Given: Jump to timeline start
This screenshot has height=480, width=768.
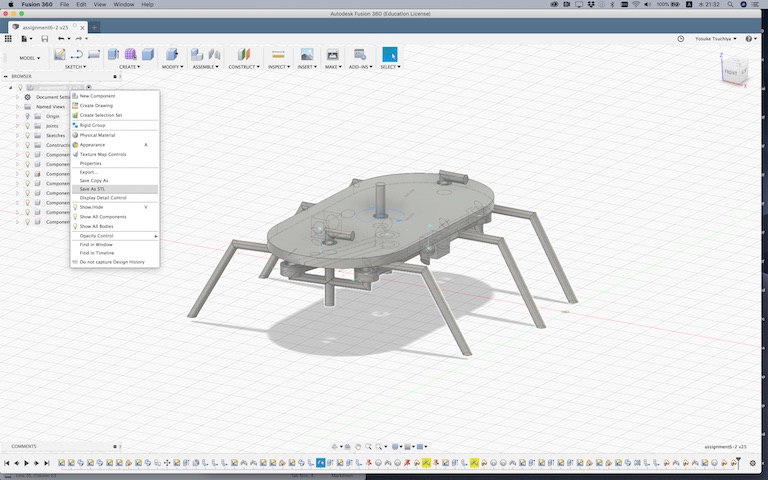Looking at the screenshot, I should tap(6, 463).
